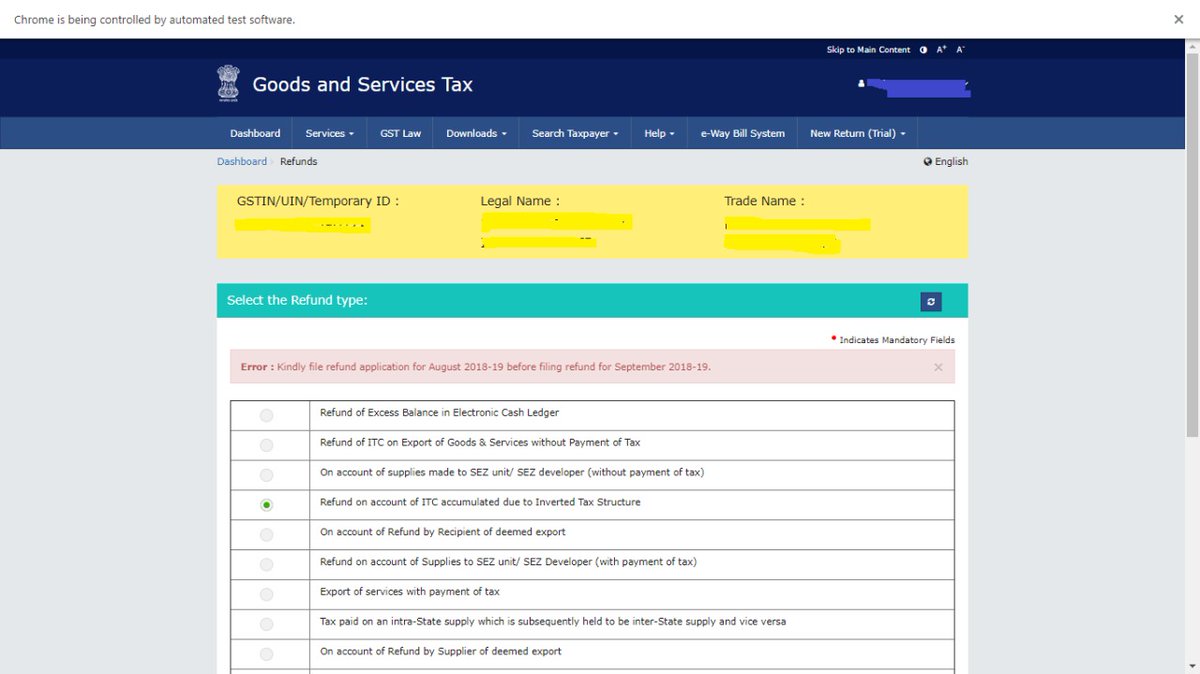Expand the Search Taxpayer dropdown menu
Image resolution: width=1200 pixels, height=674 pixels.
point(575,133)
